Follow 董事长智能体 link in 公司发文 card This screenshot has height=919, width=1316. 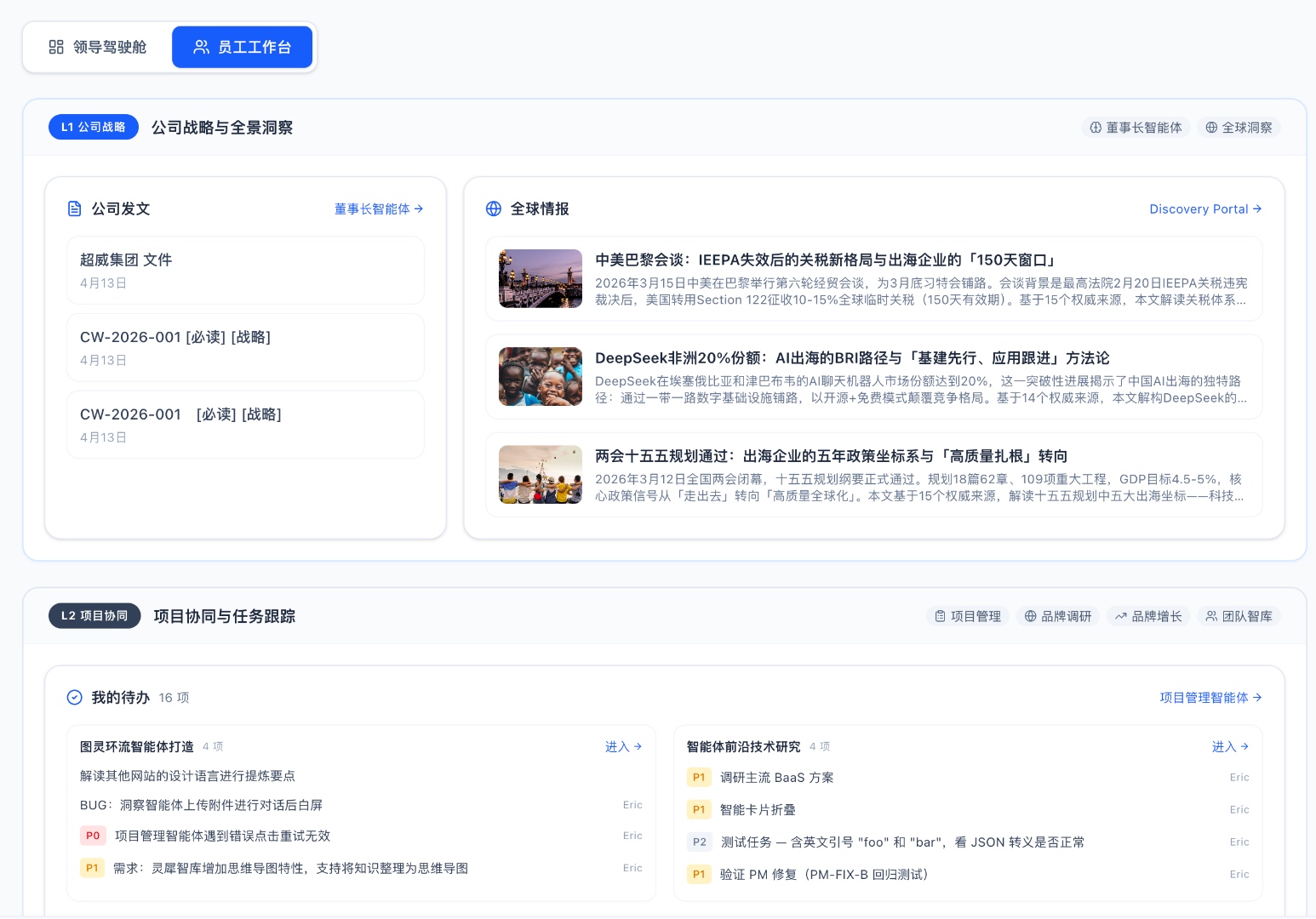coord(379,208)
